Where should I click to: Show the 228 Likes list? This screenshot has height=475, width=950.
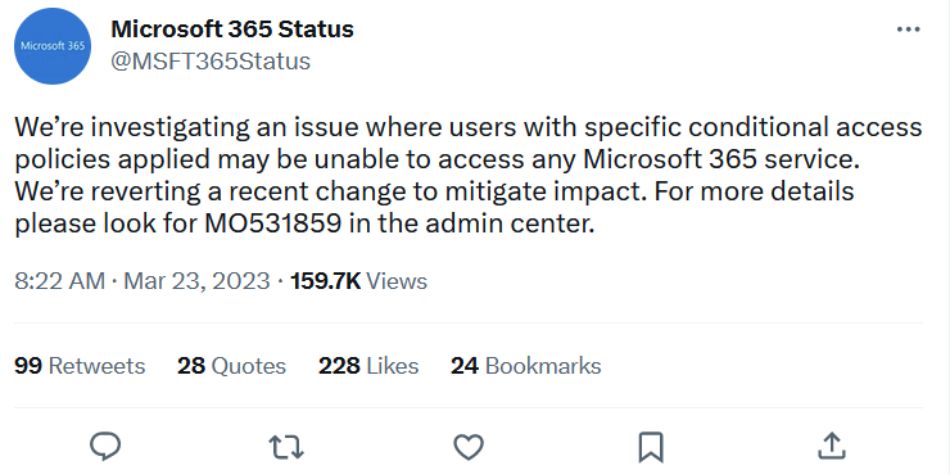pos(368,366)
